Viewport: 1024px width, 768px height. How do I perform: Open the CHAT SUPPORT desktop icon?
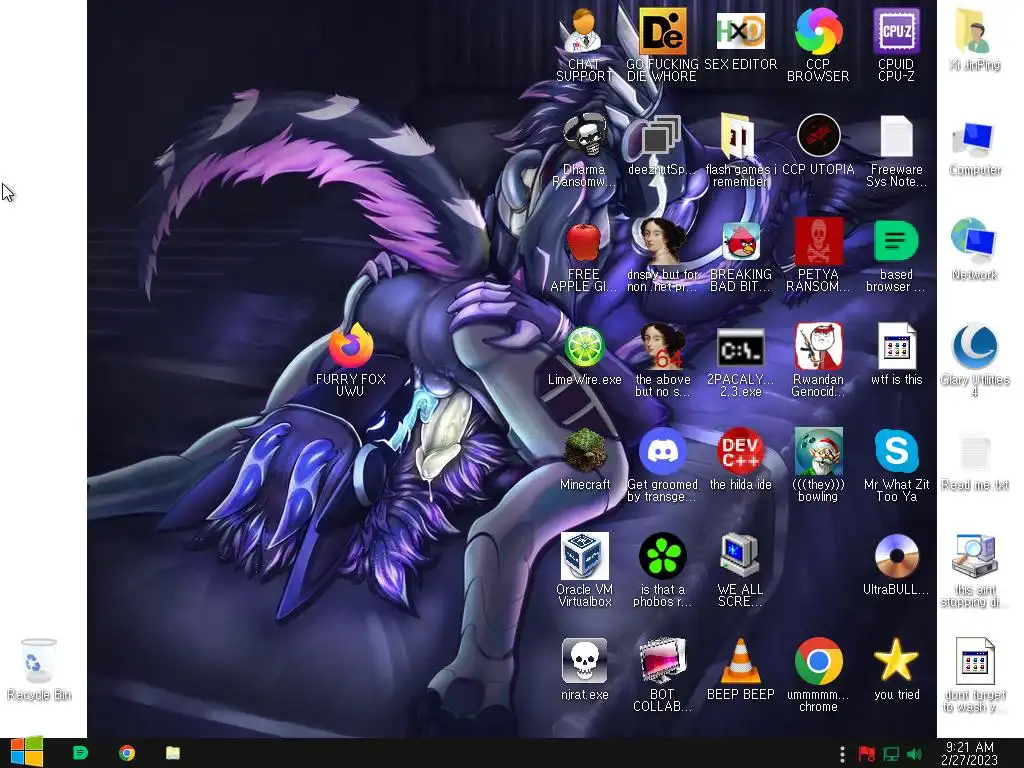pos(584,44)
